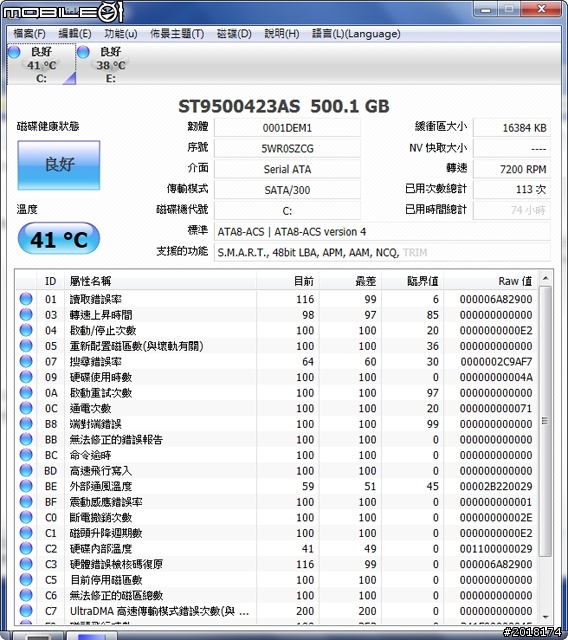Click the transfer mode field SATA/300

pyautogui.click(x=287, y=190)
